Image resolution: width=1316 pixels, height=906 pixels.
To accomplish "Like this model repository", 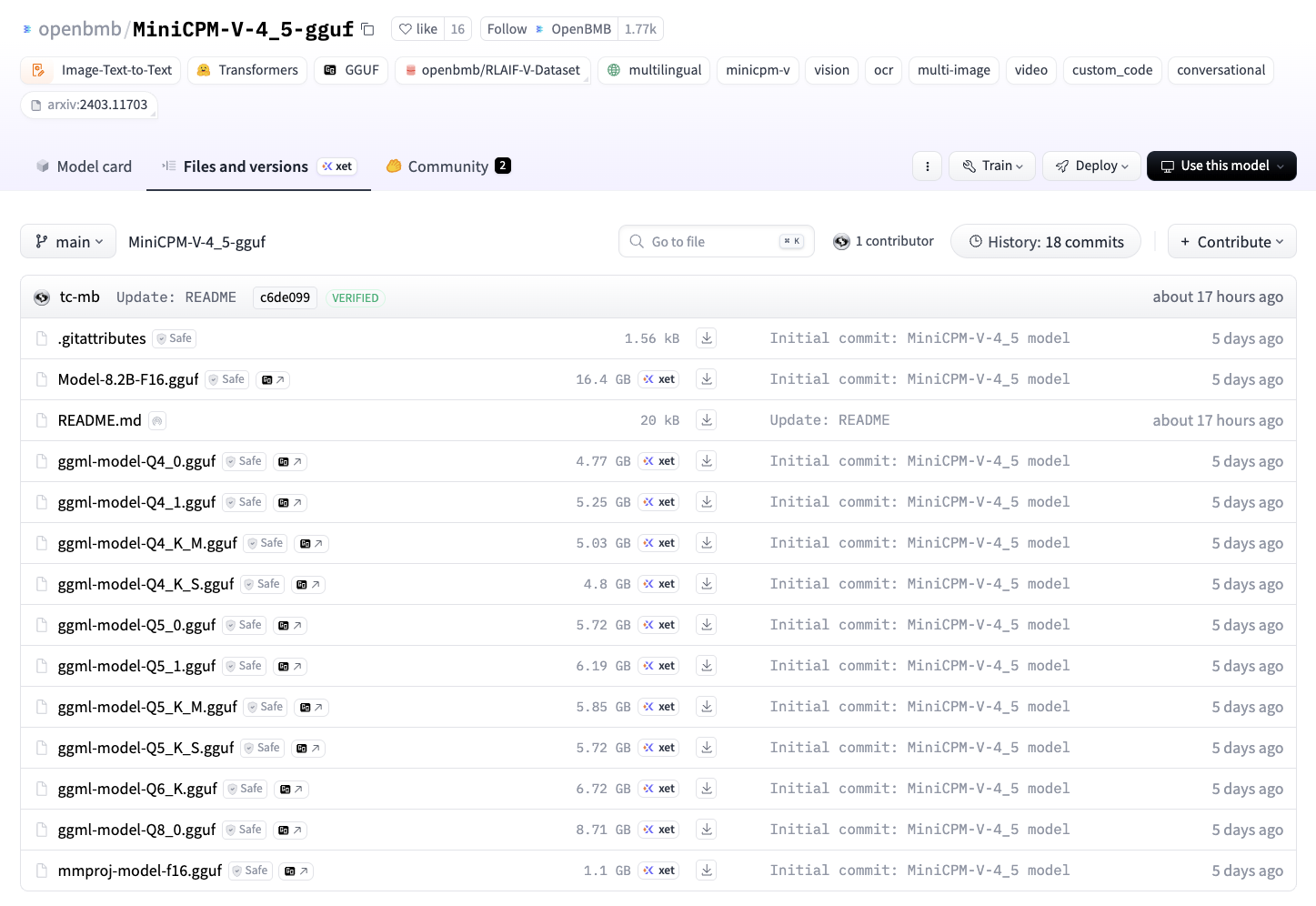I will (418, 29).
